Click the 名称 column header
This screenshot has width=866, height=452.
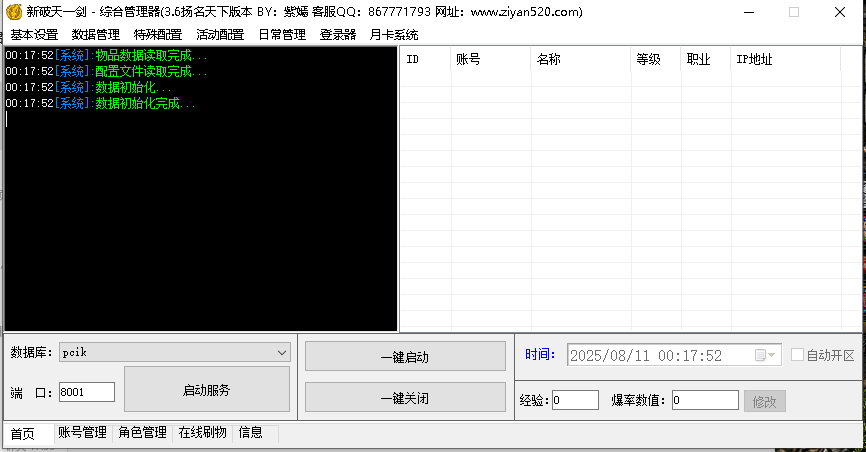(580, 59)
